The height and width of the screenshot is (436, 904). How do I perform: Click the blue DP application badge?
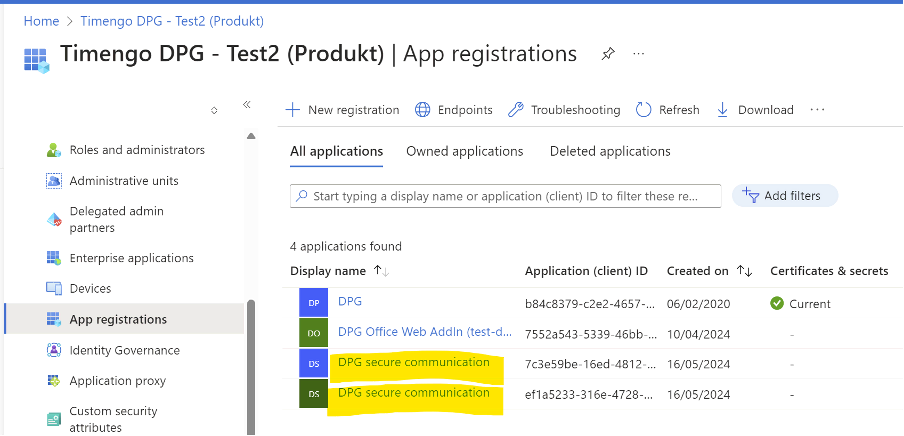click(x=313, y=302)
